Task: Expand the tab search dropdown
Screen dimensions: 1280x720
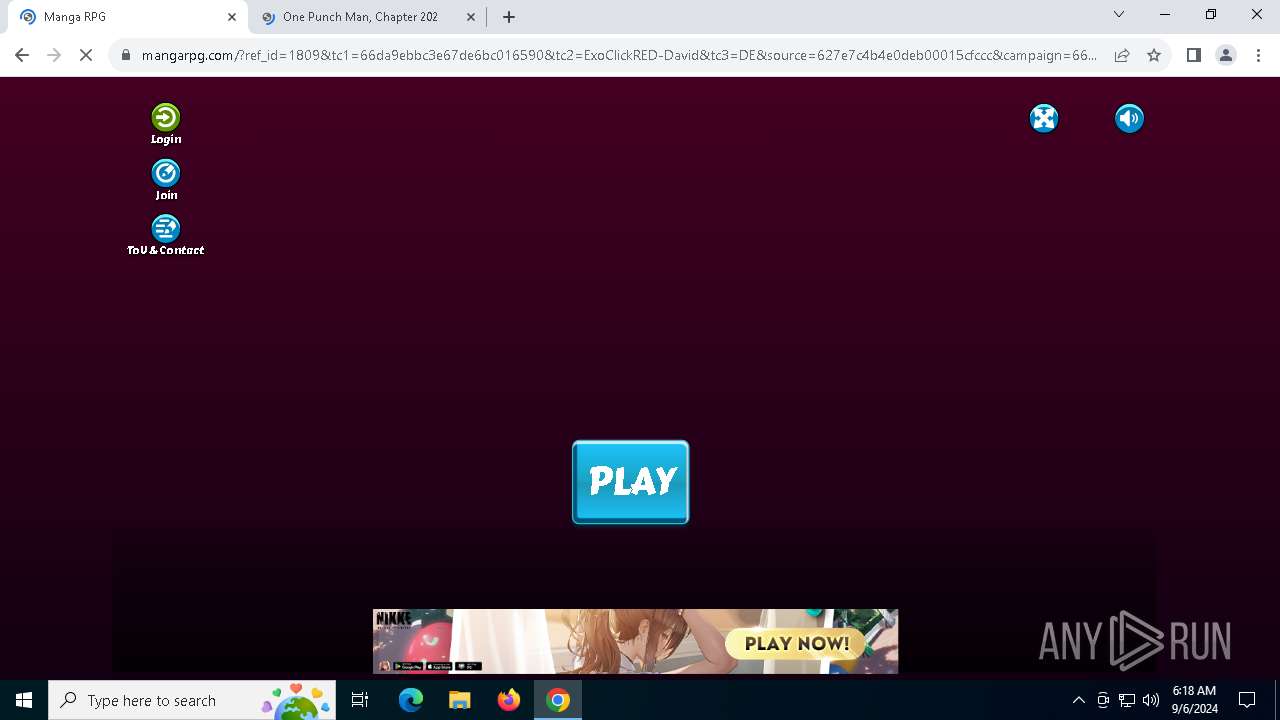Action: [1119, 15]
